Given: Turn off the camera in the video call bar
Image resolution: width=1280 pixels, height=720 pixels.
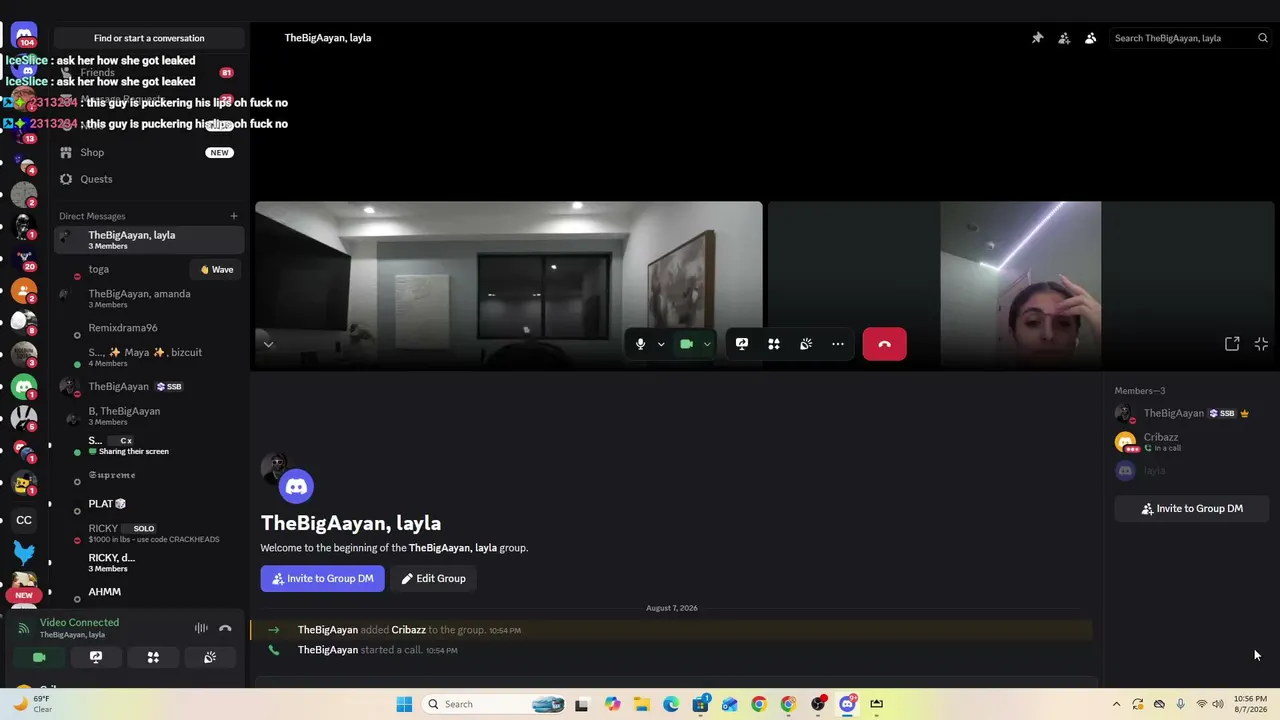Looking at the screenshot, I should point(686,344).
